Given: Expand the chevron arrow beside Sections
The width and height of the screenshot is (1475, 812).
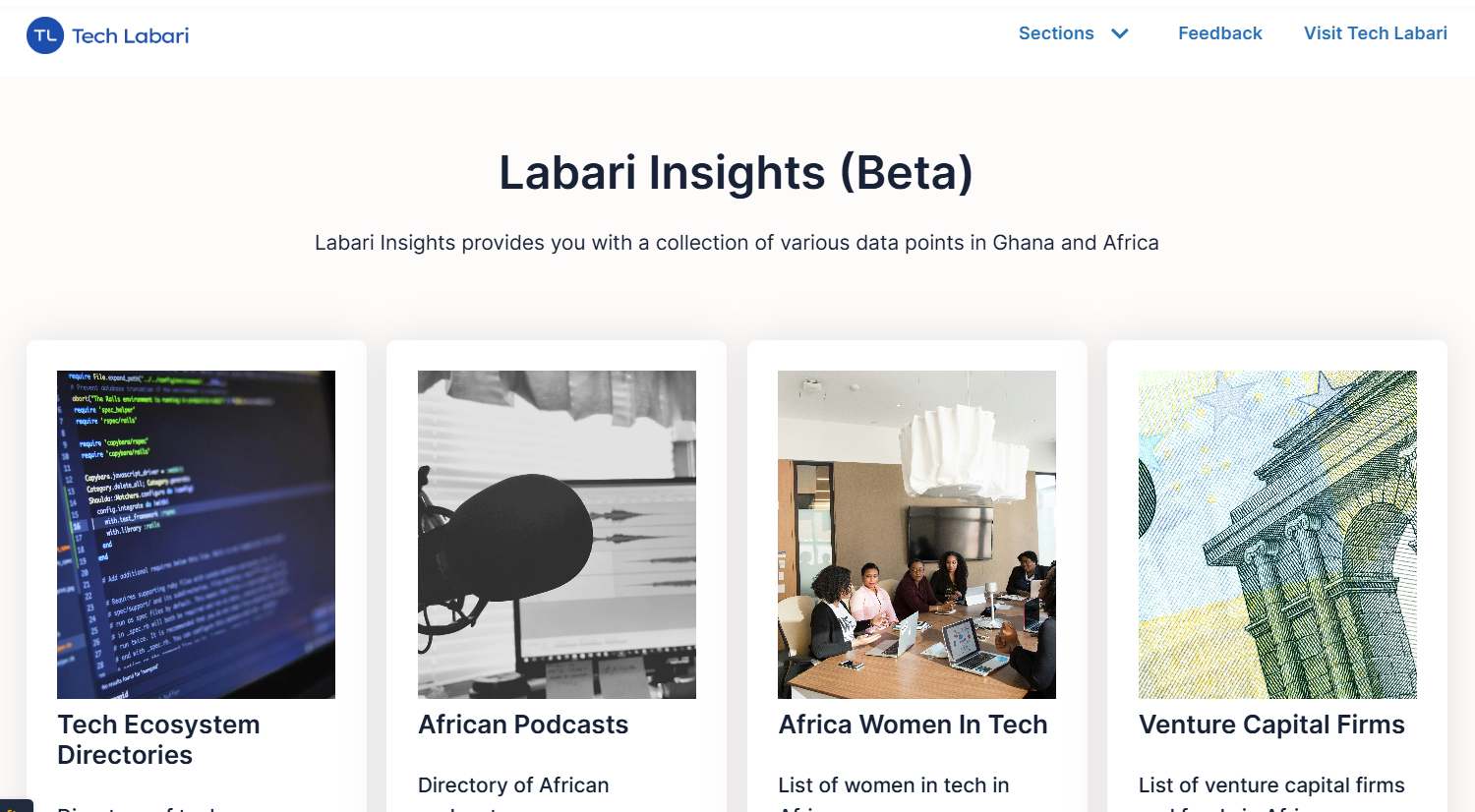Looking at the screenshot, I should pos(1120,34).
